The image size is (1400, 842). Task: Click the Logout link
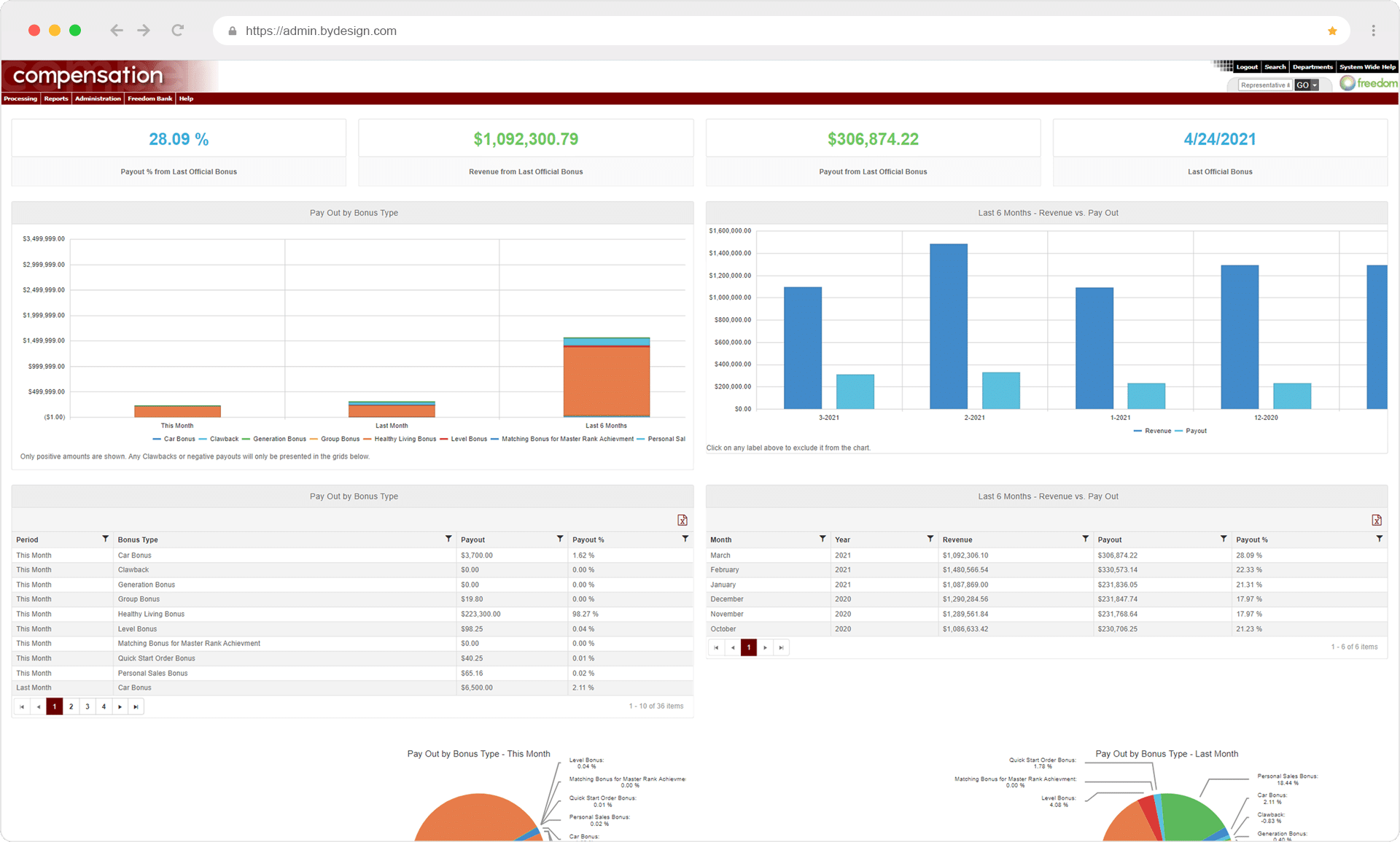coord(1247,67)
